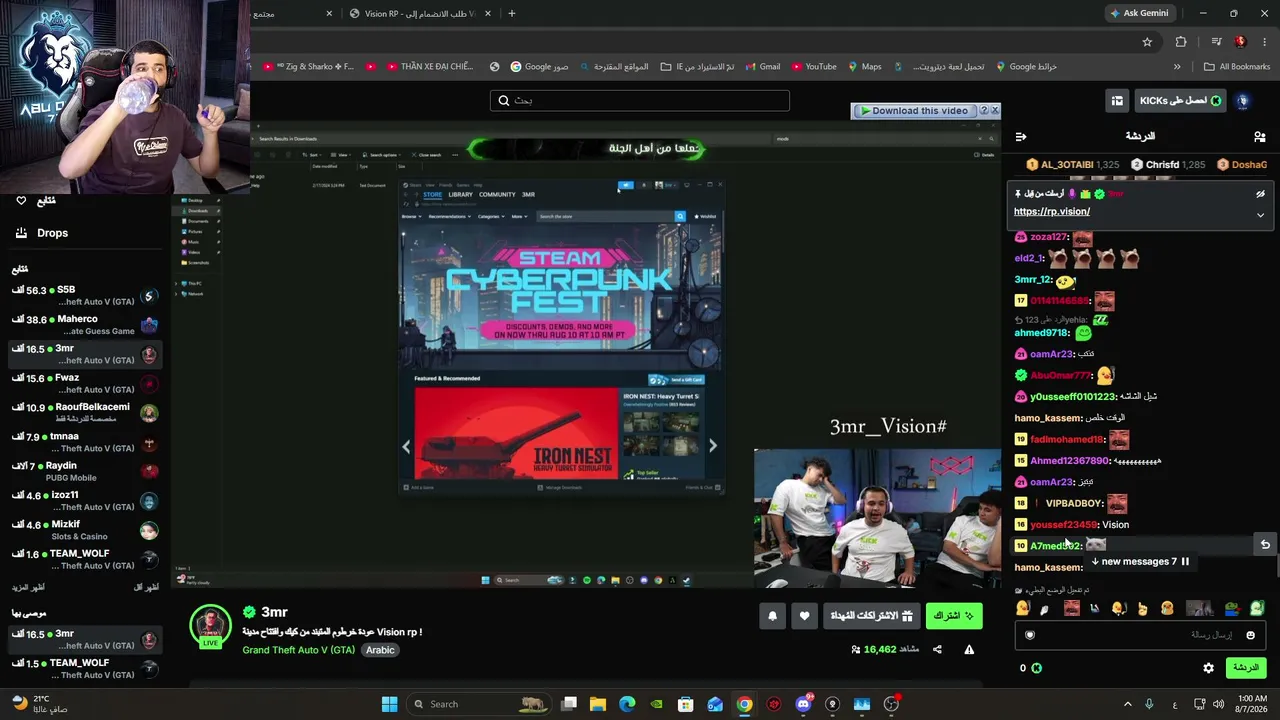The image size is (1280, 720).
Task: Open RaoufBelkacemi channel in sidebar
Action: (x=85, y=414)
